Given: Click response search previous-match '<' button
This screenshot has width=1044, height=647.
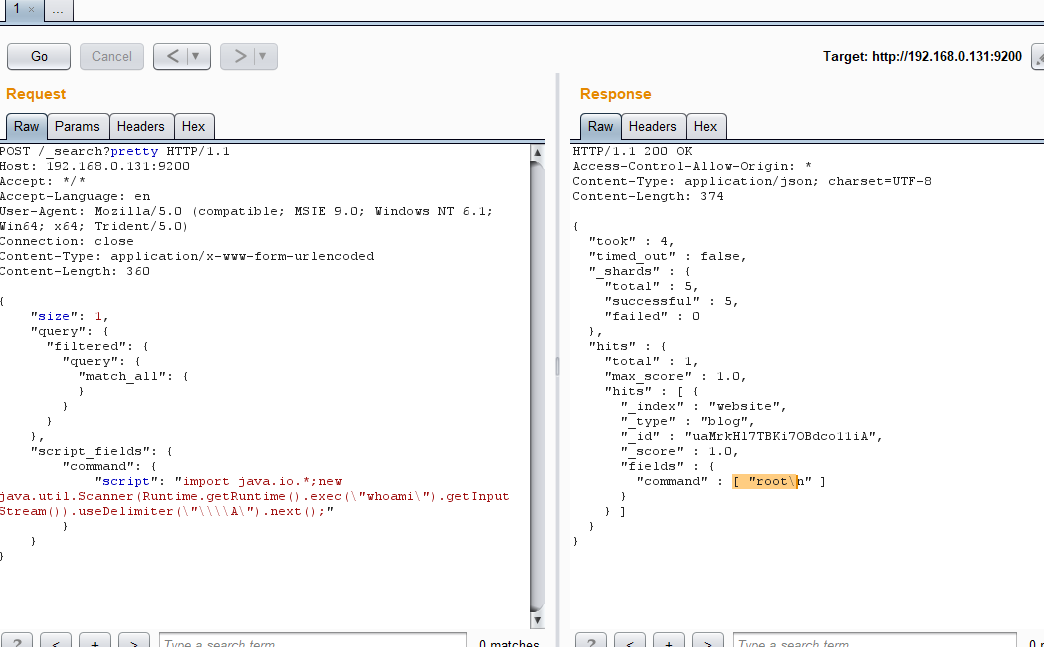Looking at the screenshot, I should (630, 640).
